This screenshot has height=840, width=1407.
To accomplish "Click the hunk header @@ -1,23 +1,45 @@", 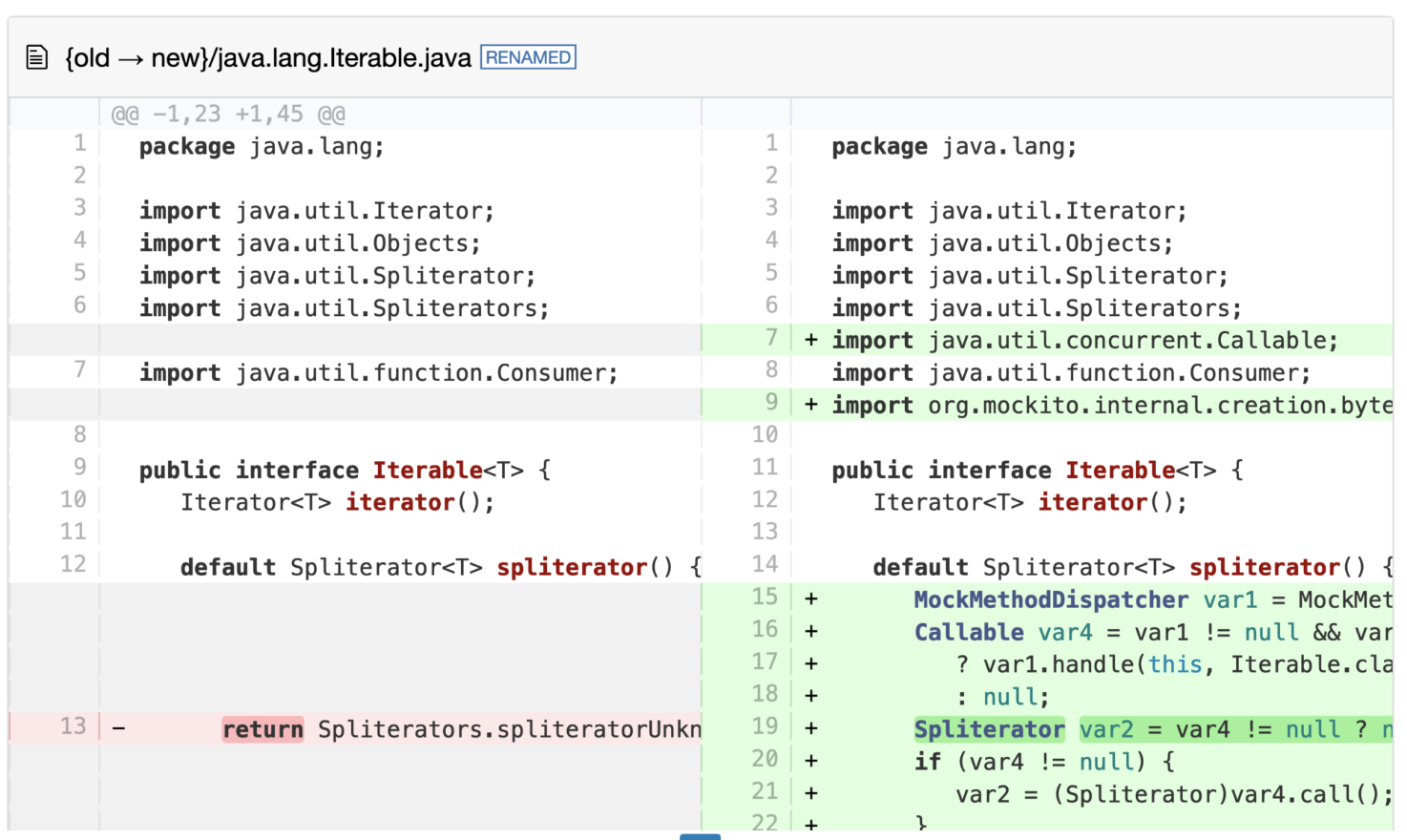I will 228,115.
